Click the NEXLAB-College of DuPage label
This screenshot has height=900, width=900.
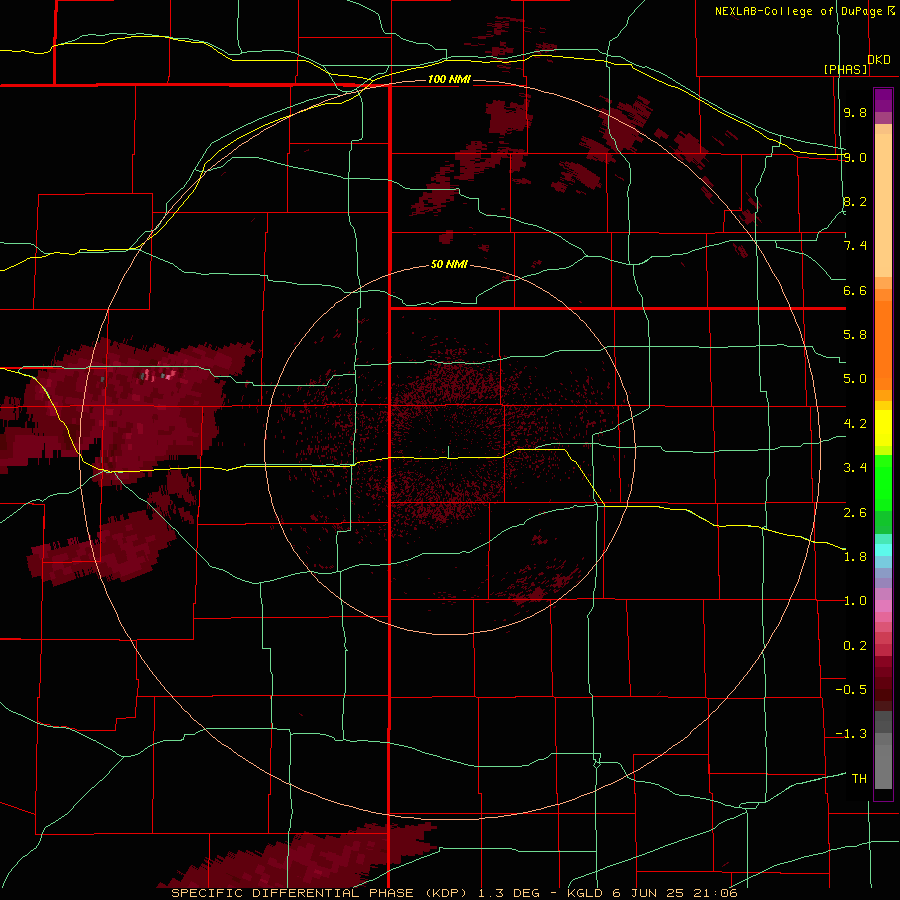point(798,11)
